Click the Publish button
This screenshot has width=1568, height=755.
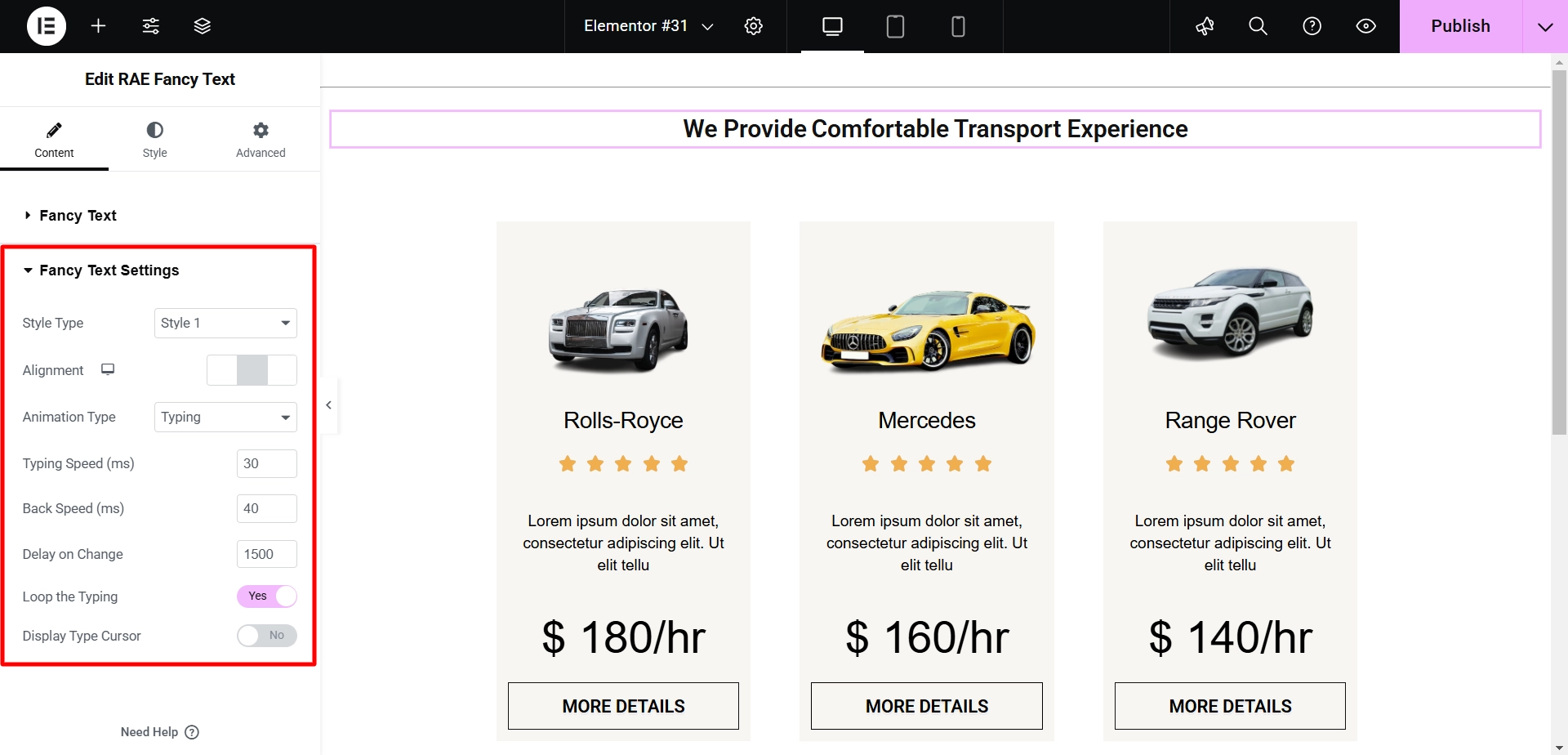tap(1460, 26)
